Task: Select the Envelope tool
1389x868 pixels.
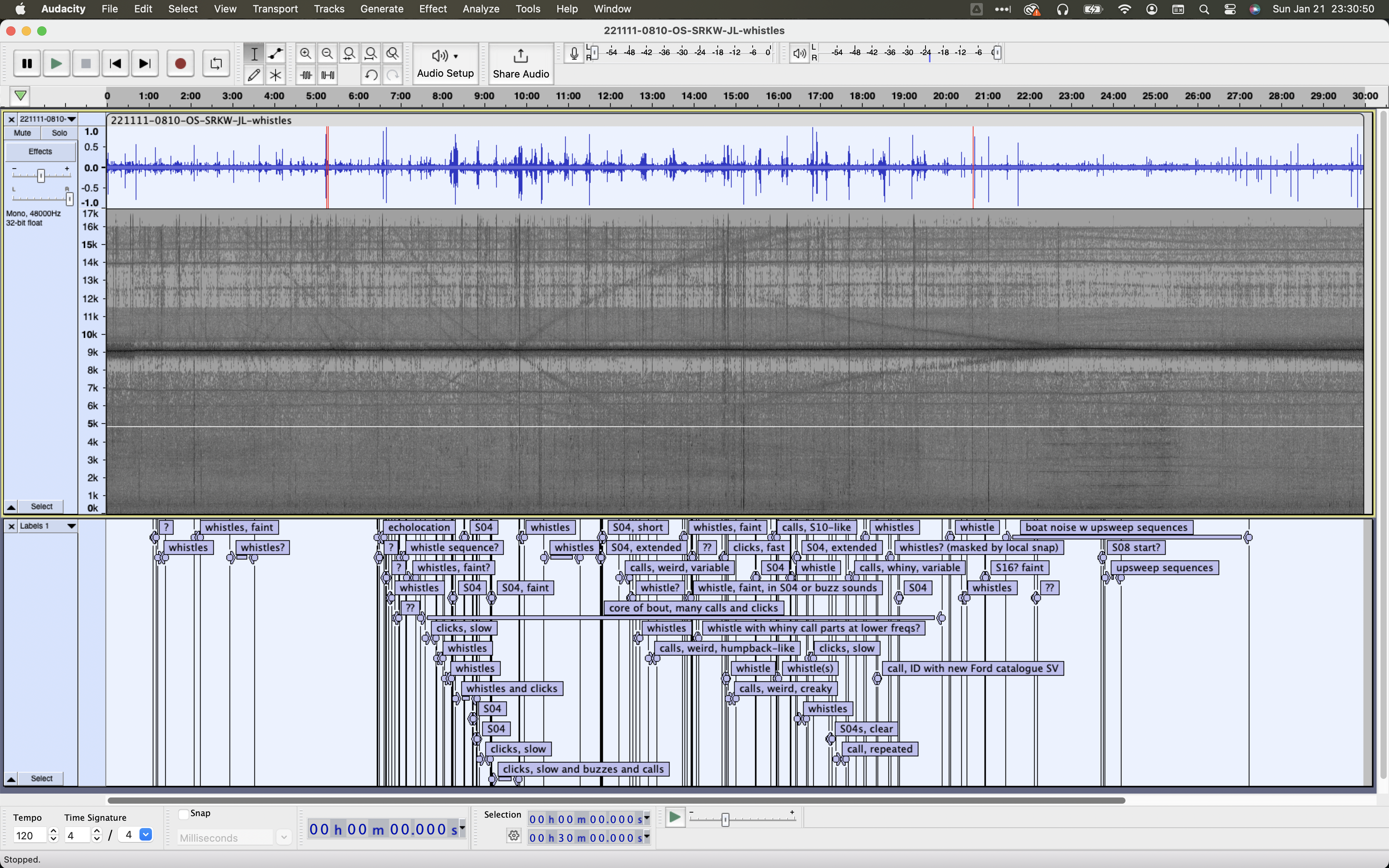Action: tap(276, 54)
